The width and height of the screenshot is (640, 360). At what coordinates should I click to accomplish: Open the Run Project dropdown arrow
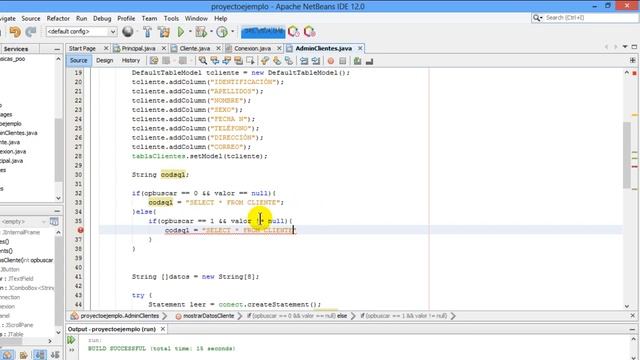[x=190, y=31]
